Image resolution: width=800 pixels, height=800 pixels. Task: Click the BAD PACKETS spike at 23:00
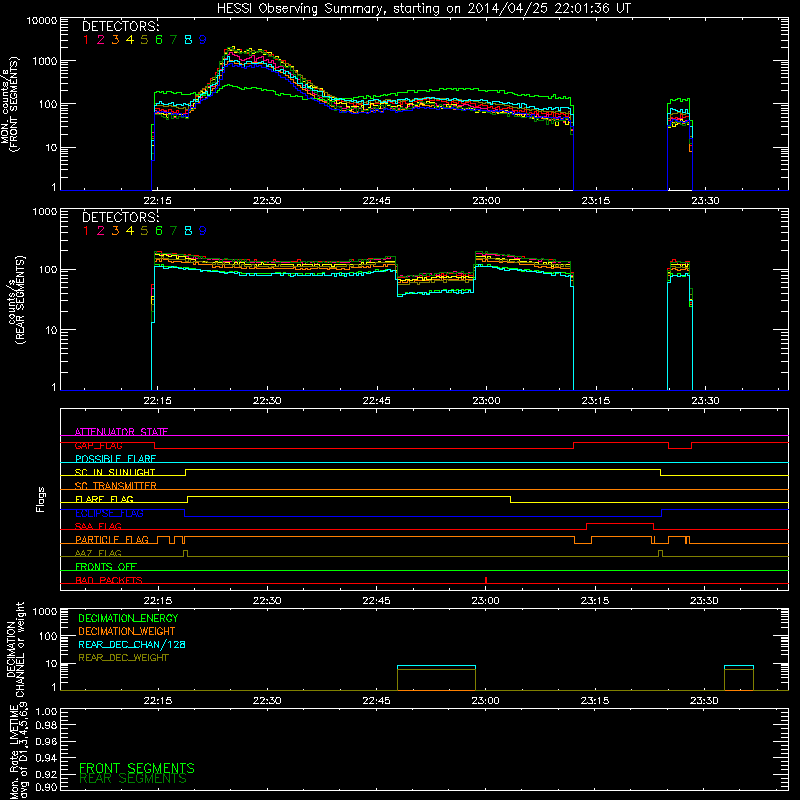tap(486, 580)
